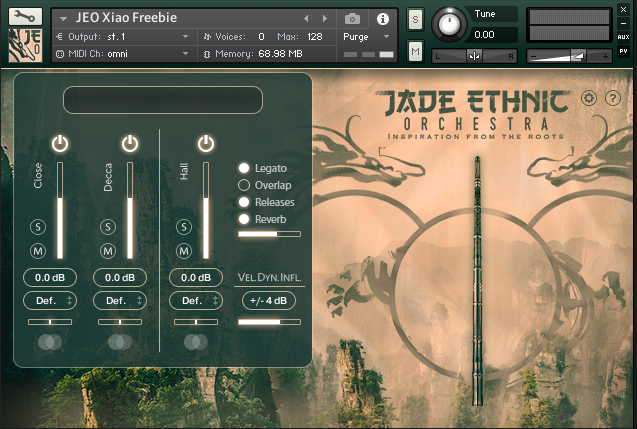Open the help question mark icon

(x=613, y=98)
